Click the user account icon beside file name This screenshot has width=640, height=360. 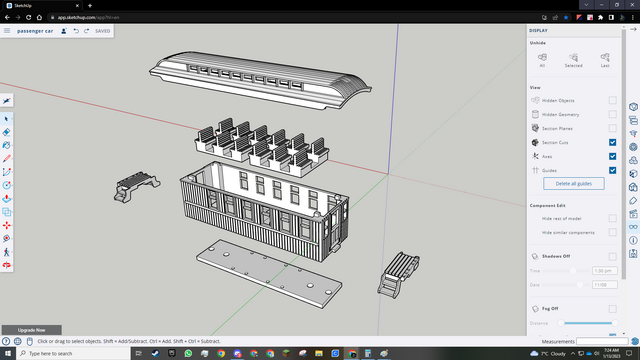pyautogui.click(x=64, y=31)
